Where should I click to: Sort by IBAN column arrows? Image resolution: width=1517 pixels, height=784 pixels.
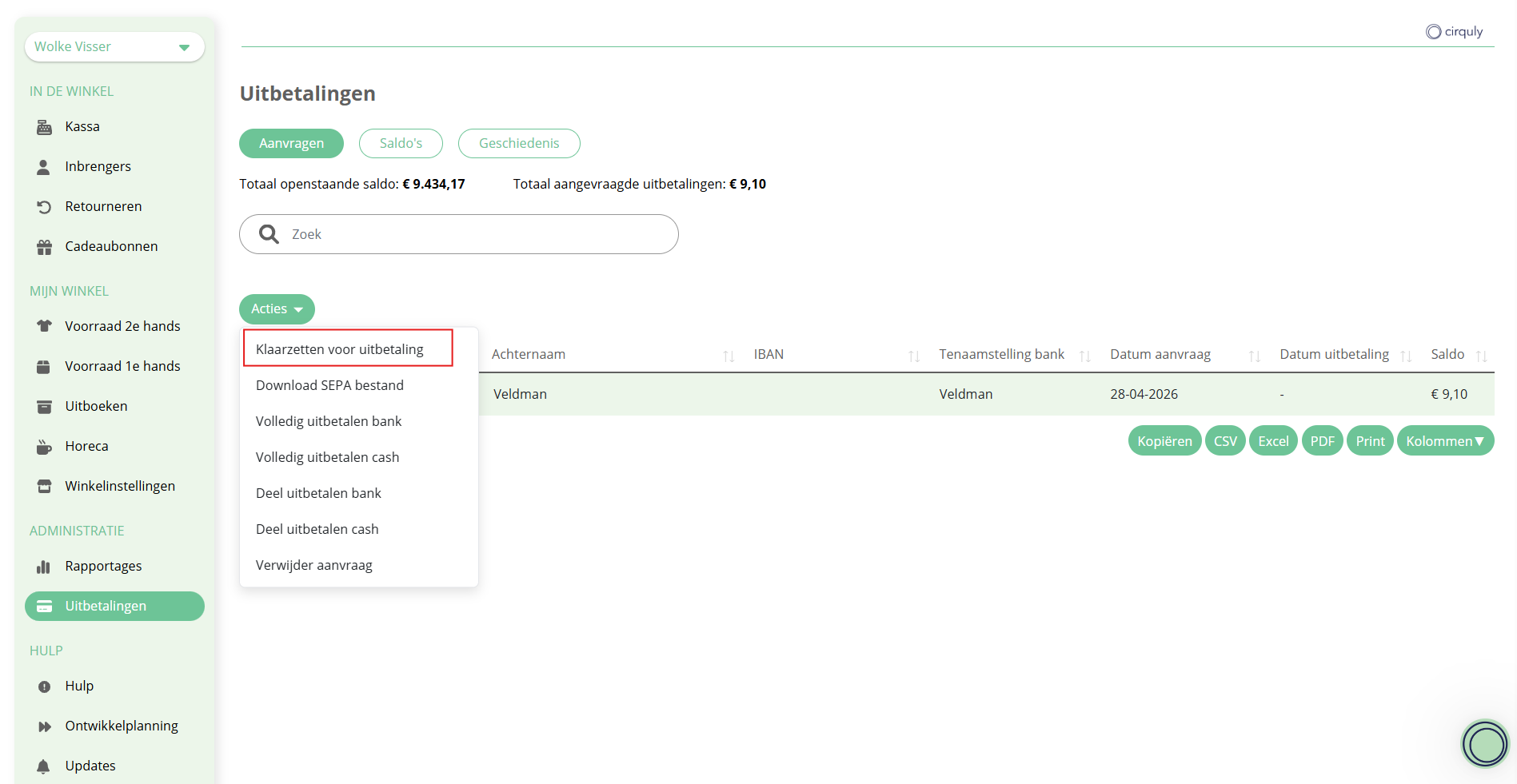[914, 356]
